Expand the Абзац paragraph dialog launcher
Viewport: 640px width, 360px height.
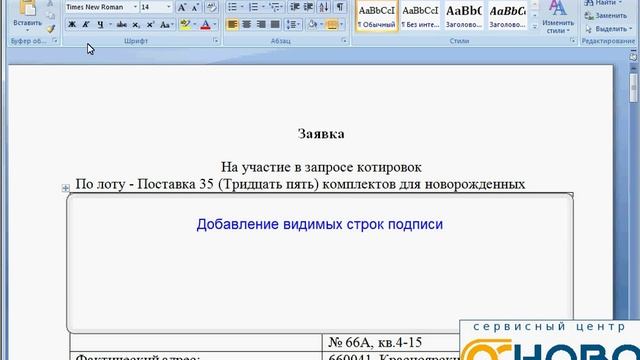tap(344, 41)
